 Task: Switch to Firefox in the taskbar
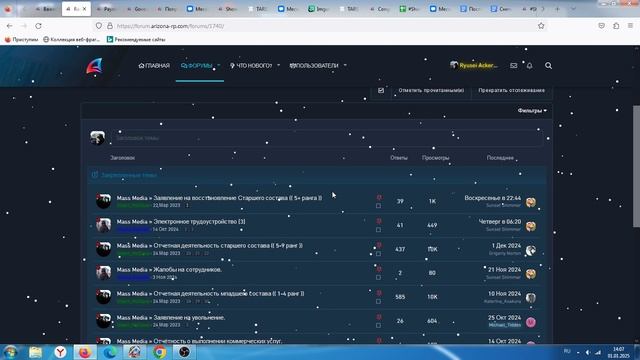click(85, 352)
